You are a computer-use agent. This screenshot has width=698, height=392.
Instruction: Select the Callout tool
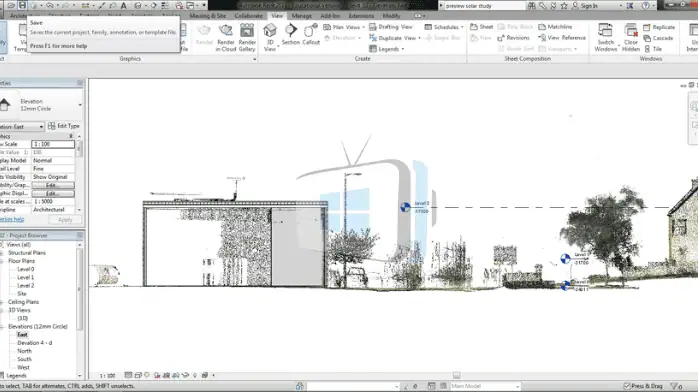pos(311,35)
